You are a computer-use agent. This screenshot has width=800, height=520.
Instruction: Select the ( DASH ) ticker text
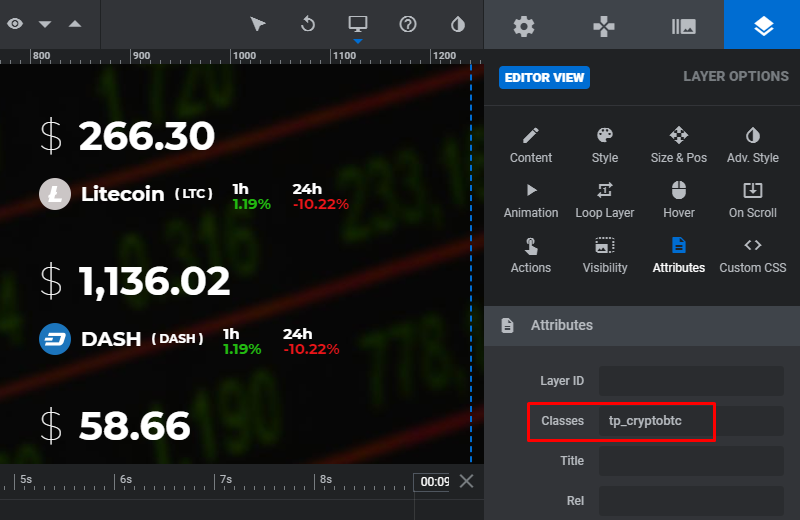click(177, 339)
